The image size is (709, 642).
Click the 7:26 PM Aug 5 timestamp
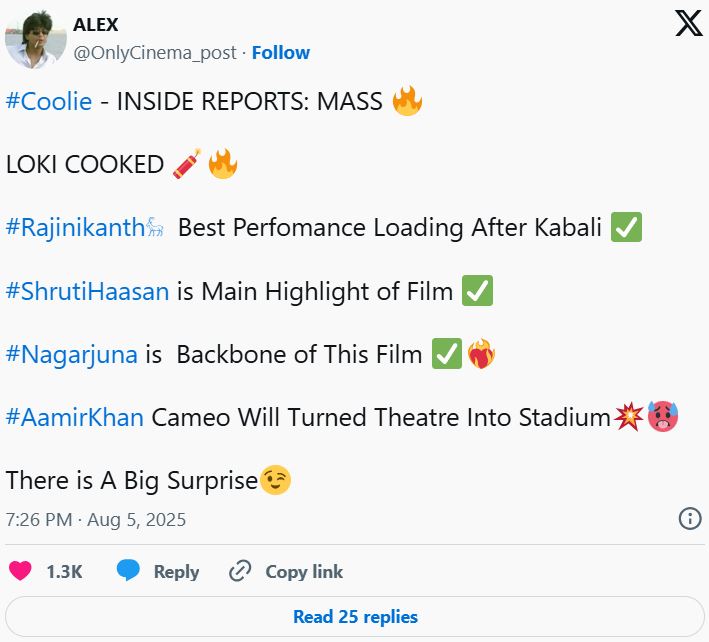point(96,520)
